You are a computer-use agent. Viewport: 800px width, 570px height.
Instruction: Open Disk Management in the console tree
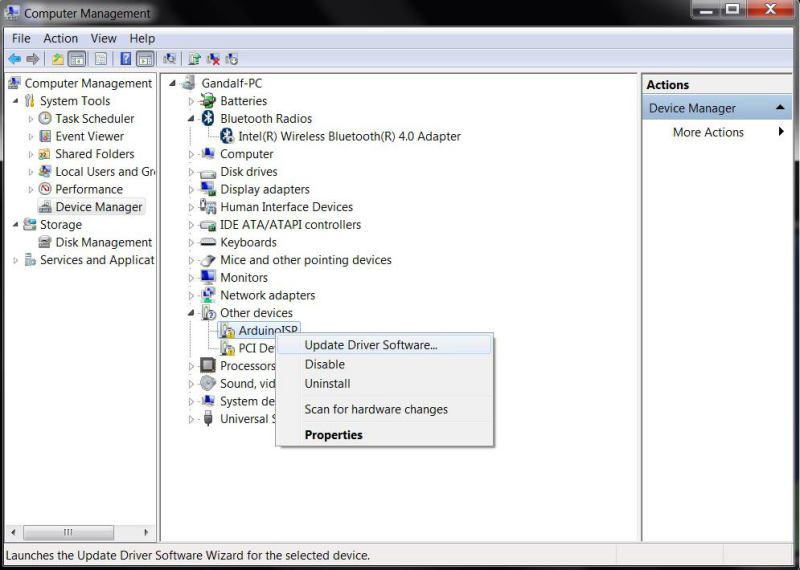pos(103,242)
